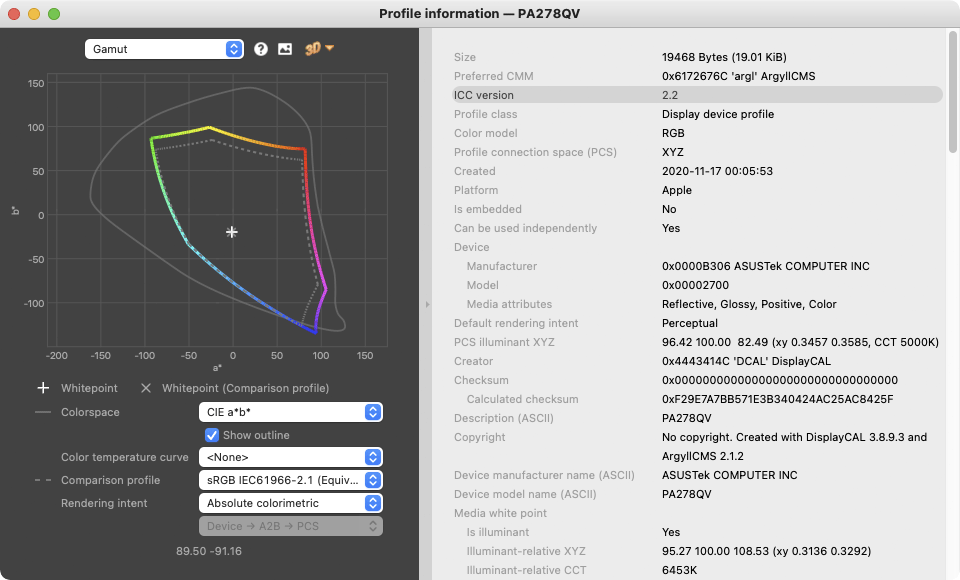Close the Profile information window
960x580 pixels.
pos(14,14)
